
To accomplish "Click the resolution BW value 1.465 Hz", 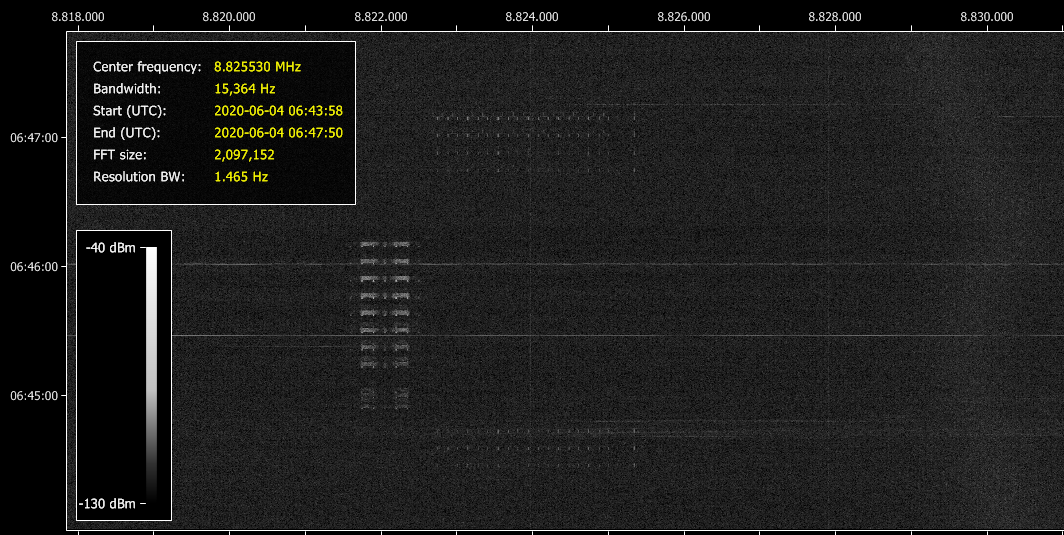I will coord(241,177).
